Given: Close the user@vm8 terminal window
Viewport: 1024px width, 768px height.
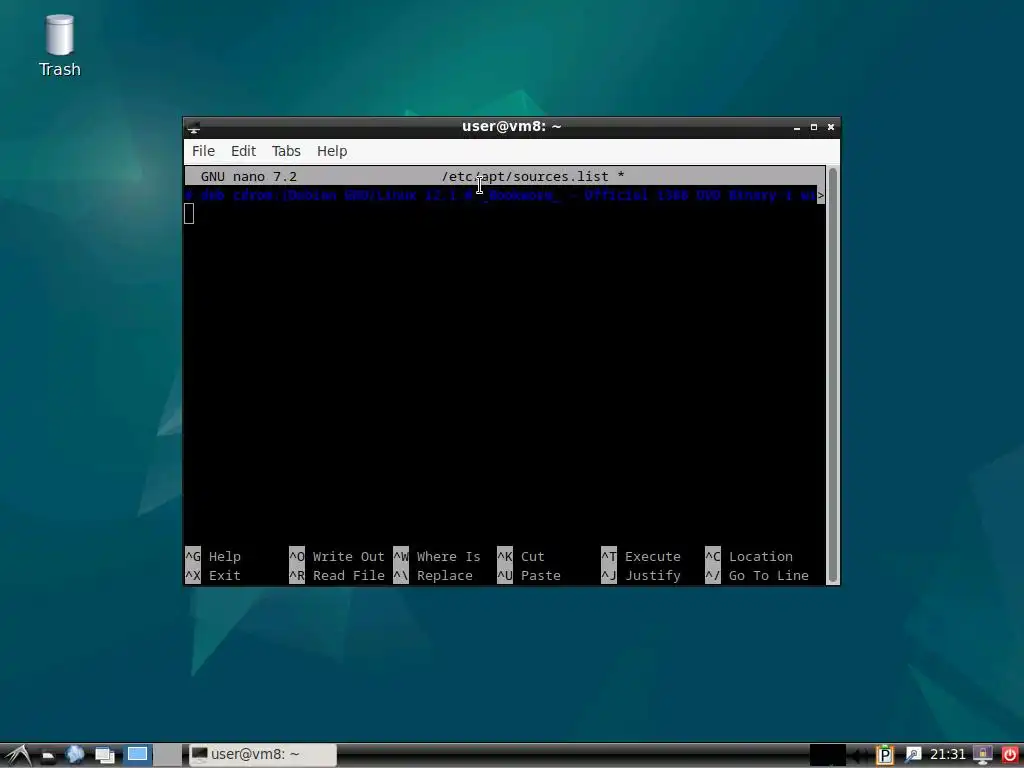Looking at the screenshot, I should pyautogui.click(x=831, y=127).
